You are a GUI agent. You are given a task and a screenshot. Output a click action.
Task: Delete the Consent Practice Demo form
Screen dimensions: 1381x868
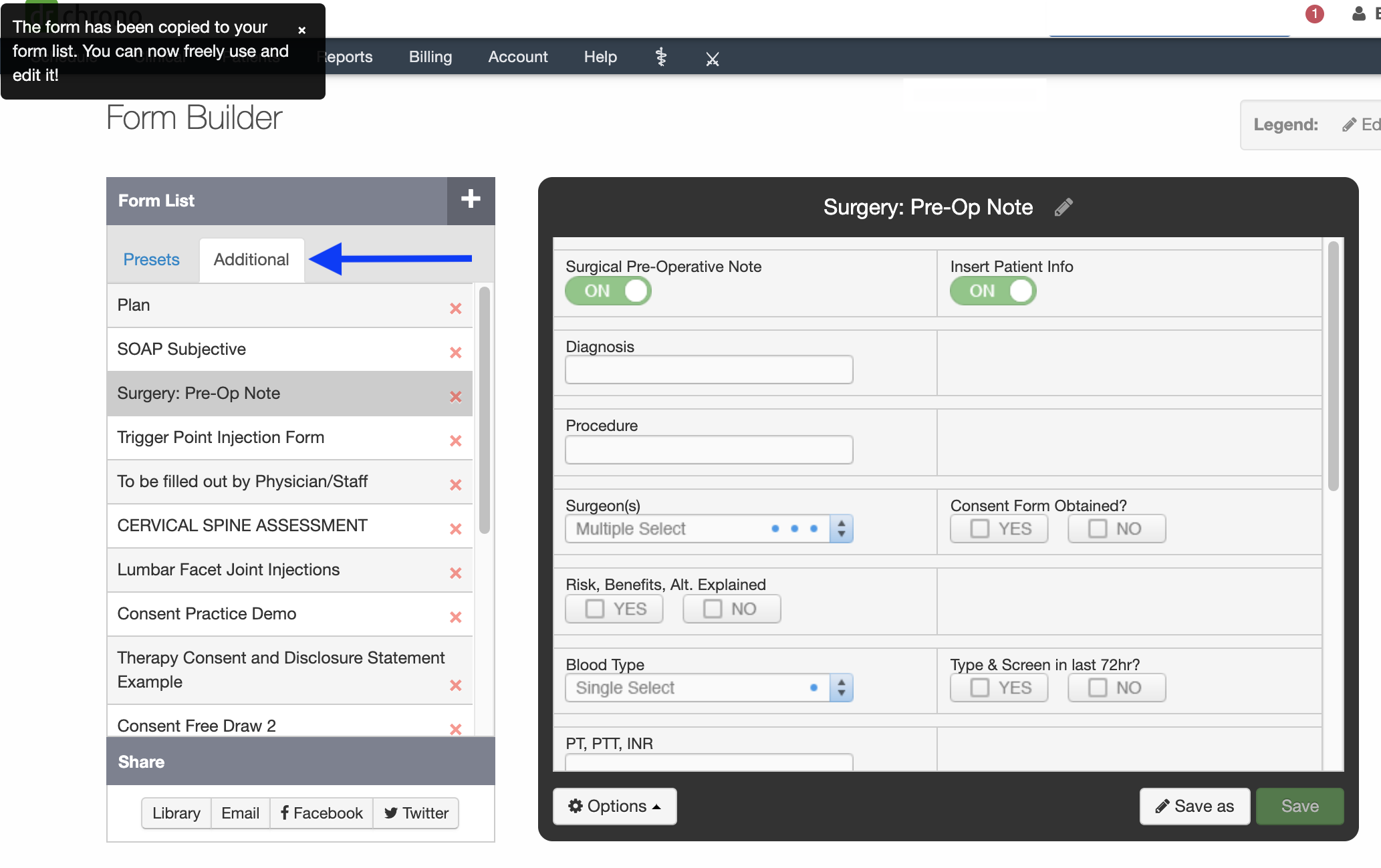coord(456,617)
